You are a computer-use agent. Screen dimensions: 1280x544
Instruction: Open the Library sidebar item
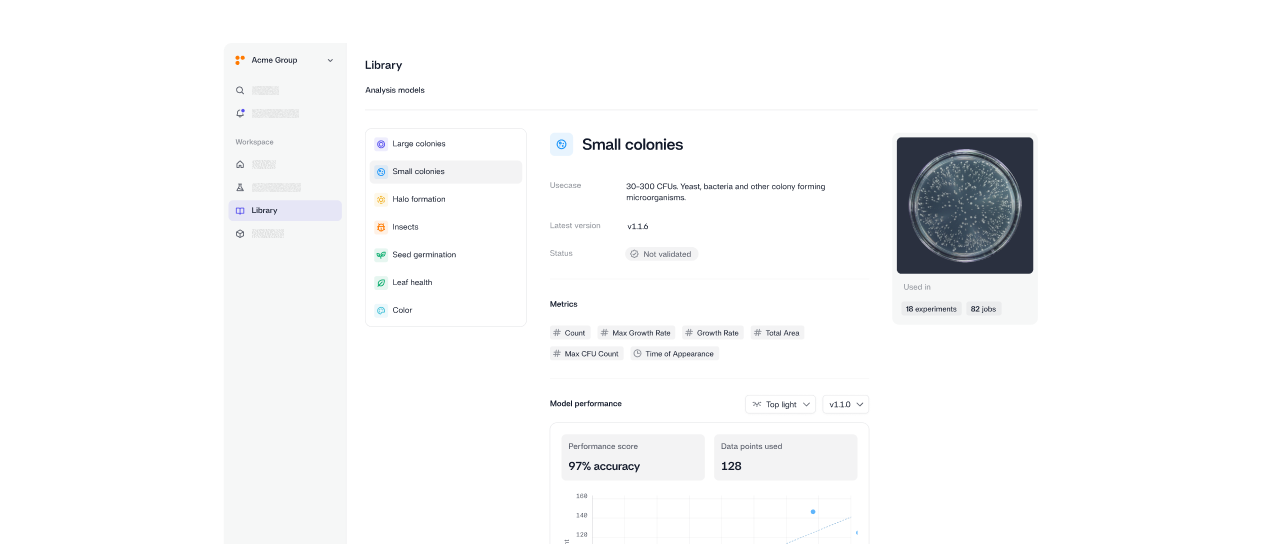[x=285, y=210]
